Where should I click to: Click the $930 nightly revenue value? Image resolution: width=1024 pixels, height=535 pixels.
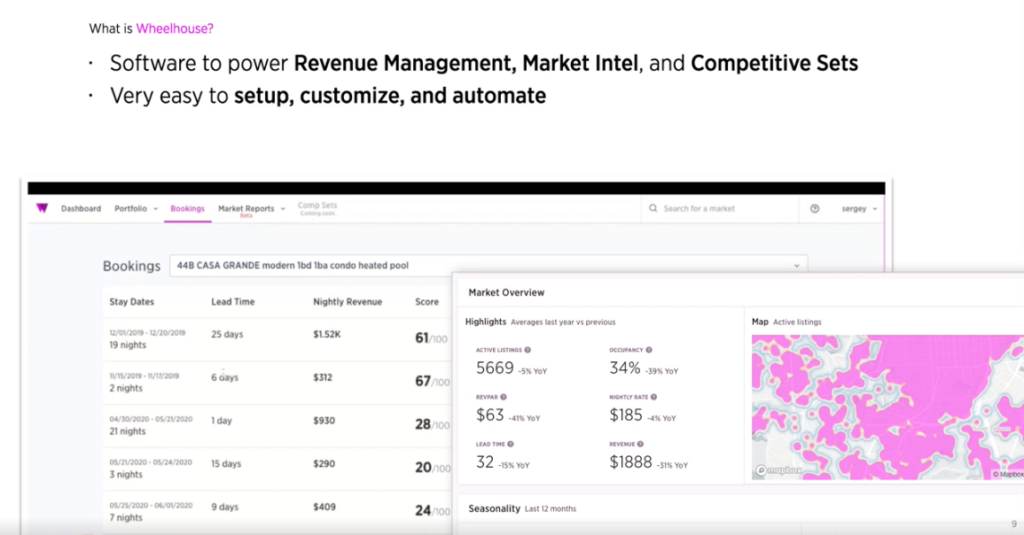tap(324, 421)
